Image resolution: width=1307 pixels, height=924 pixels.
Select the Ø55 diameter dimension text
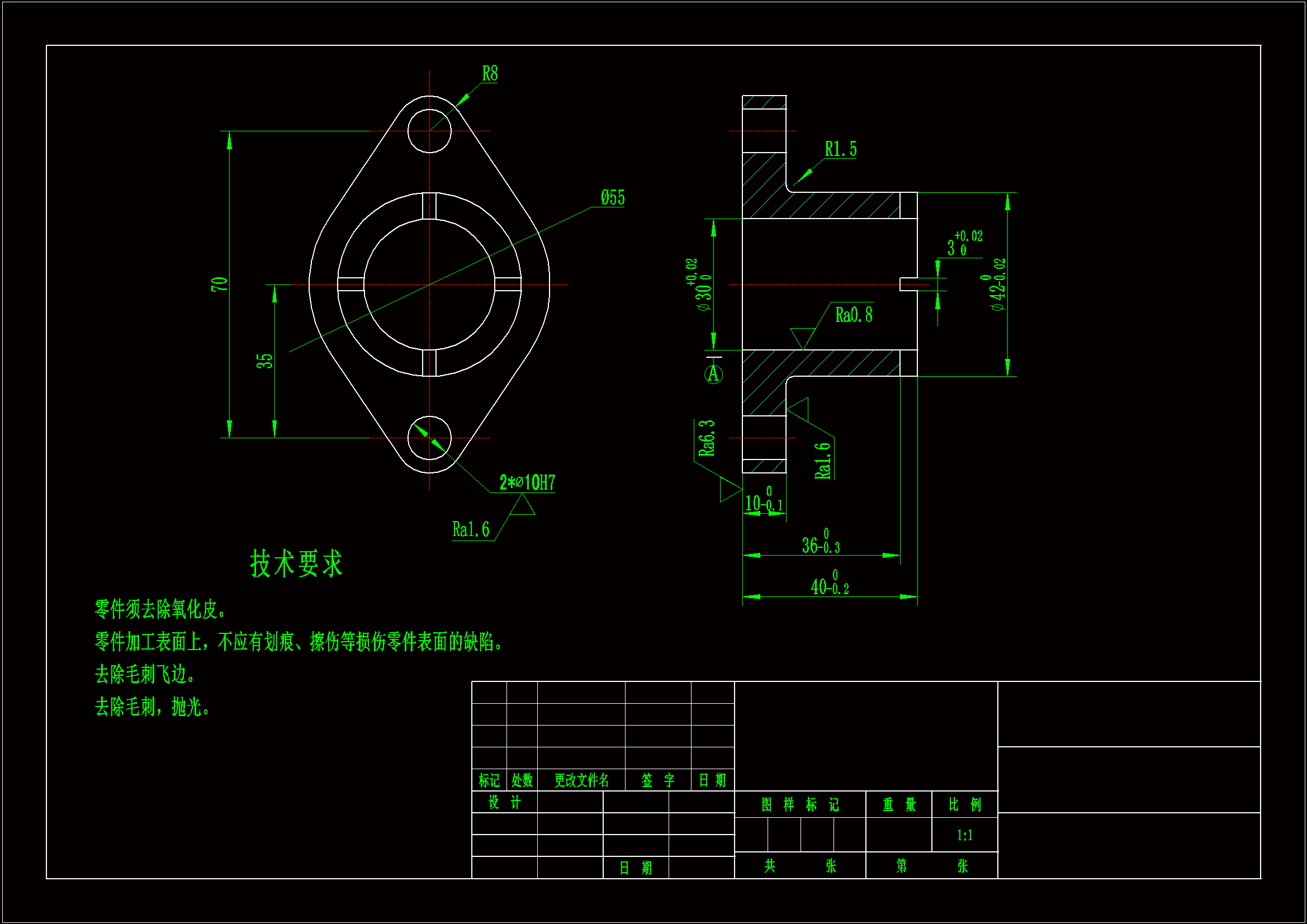613,197
